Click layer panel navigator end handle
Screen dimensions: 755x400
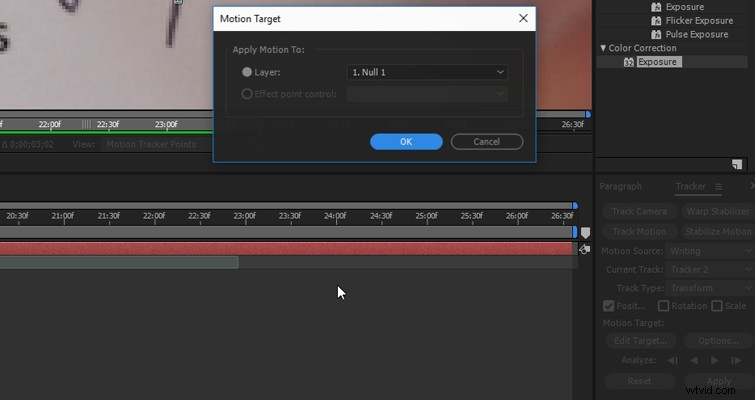(x=588, y=114)
